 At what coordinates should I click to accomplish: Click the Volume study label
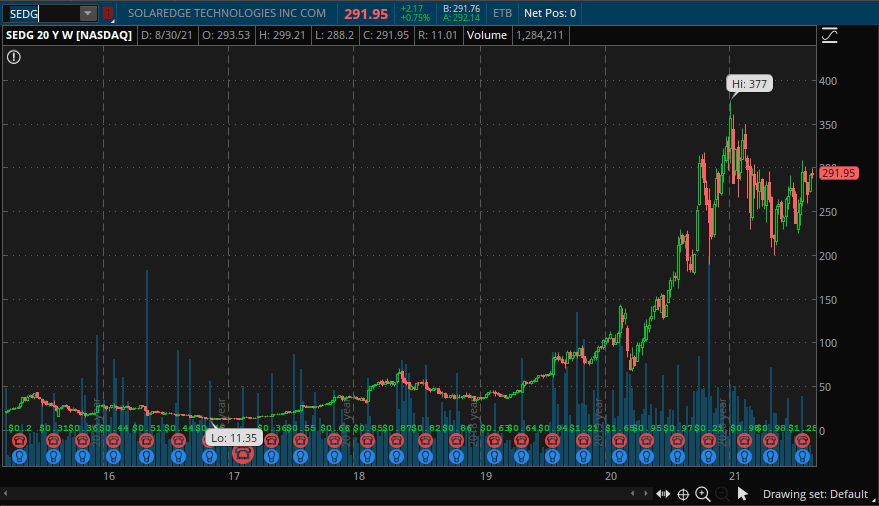(x=487, y=35)
